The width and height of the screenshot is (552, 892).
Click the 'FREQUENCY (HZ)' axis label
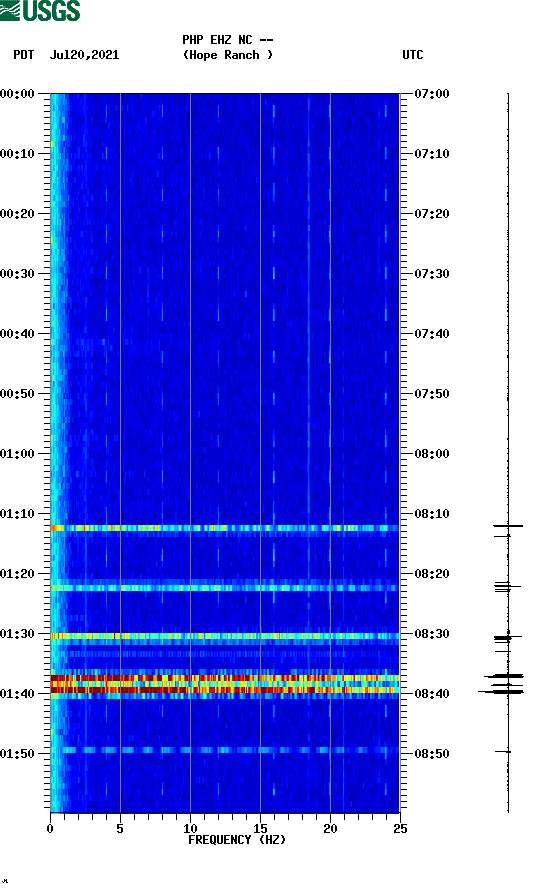point(237,840)
